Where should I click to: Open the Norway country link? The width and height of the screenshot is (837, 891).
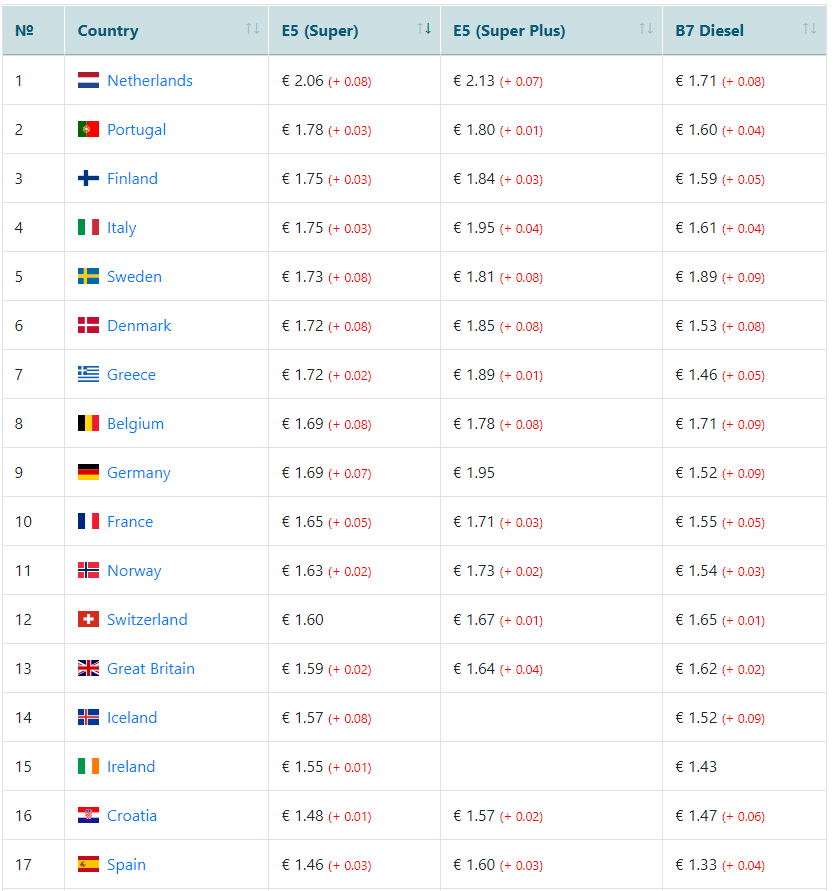coord(134,571)
